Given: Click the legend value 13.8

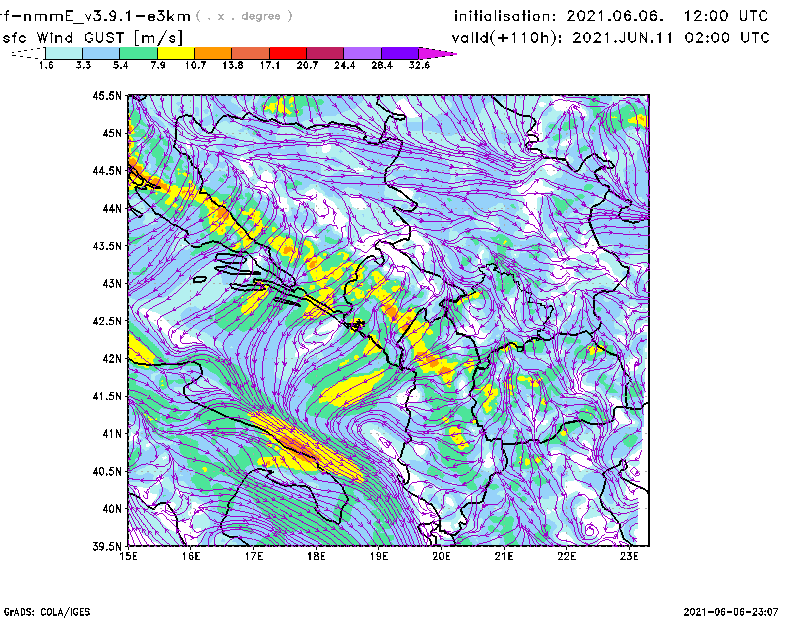Looking at the screenshot, I should pyautogui.click(x=233, y=65).
